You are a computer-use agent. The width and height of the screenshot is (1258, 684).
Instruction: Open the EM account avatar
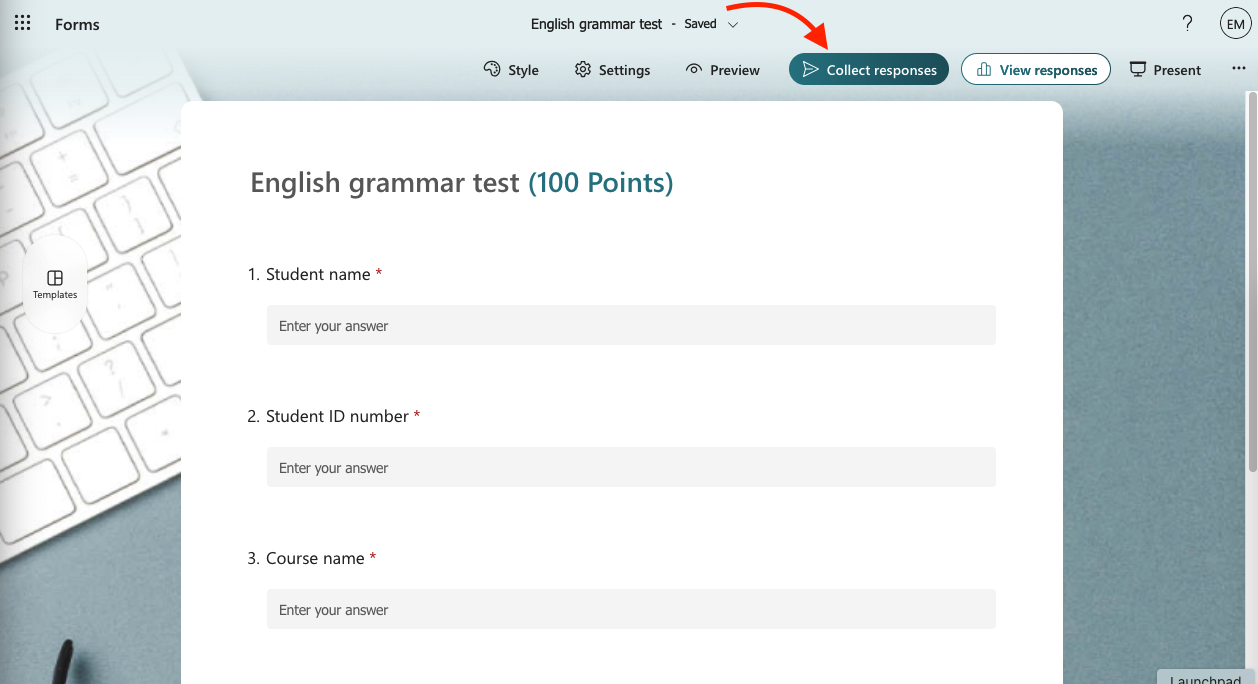click(1235, 24)
